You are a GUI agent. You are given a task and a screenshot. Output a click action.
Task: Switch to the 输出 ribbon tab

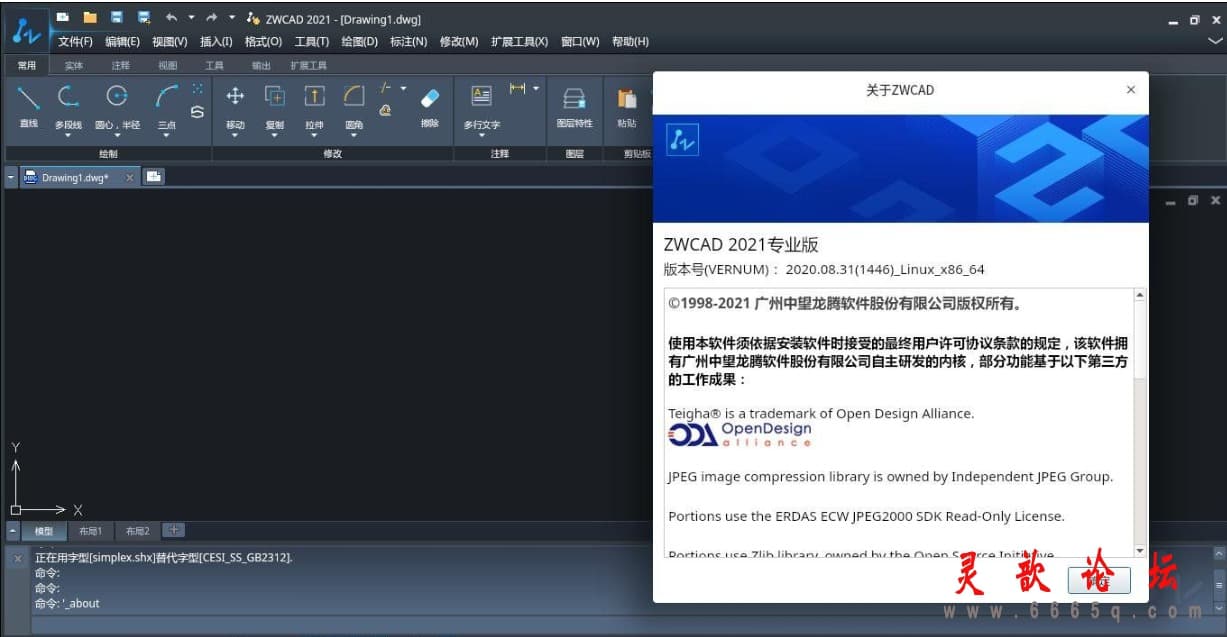[261, 65]
